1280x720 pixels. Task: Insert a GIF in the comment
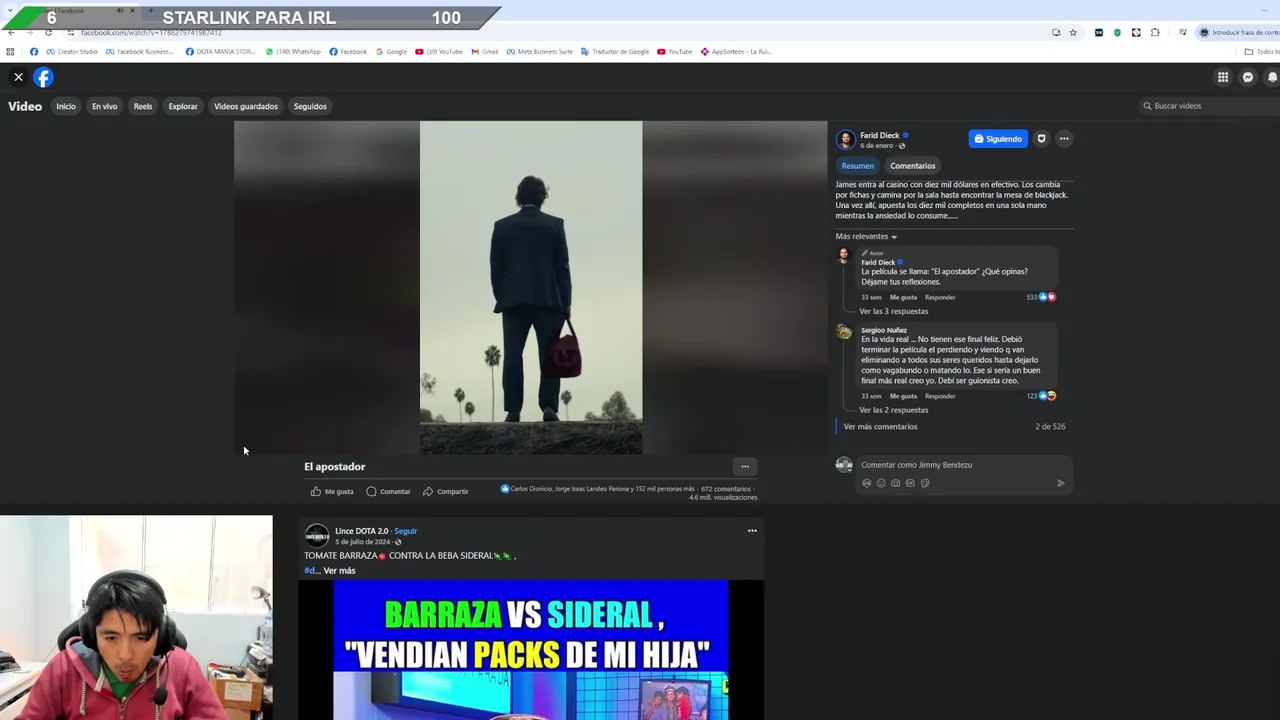910,483
